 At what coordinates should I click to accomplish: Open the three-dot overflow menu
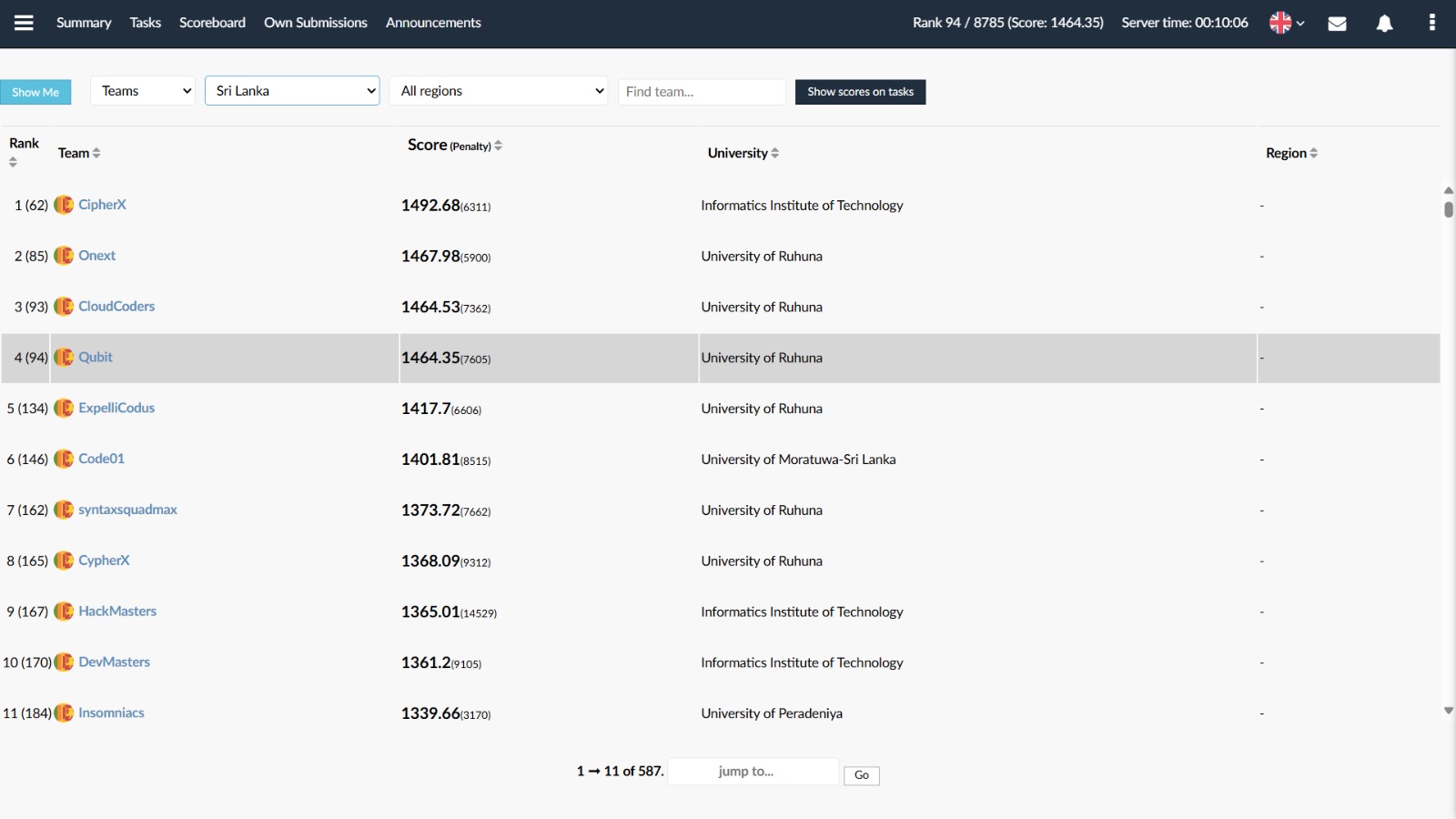(1431, 23)
